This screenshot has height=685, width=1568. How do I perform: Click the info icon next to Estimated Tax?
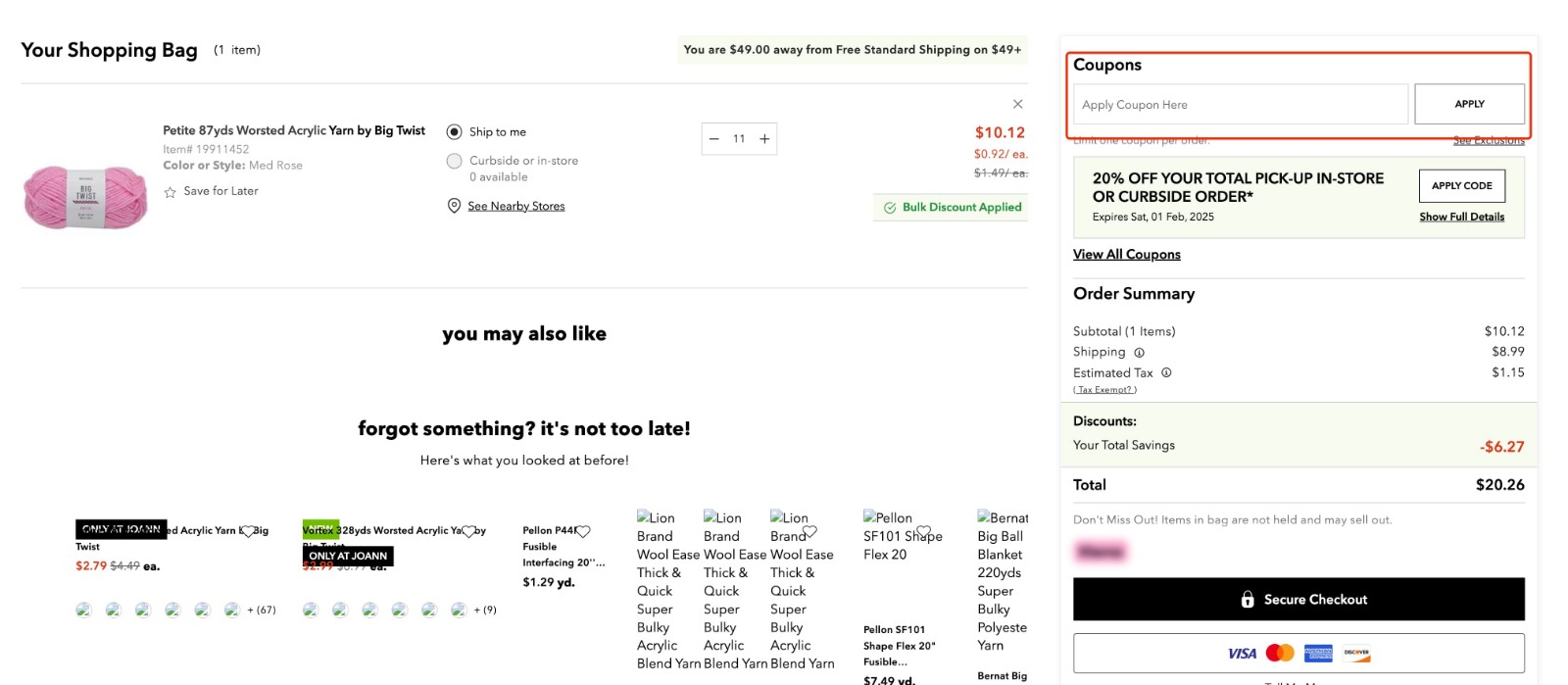(x=1166, y=372)
